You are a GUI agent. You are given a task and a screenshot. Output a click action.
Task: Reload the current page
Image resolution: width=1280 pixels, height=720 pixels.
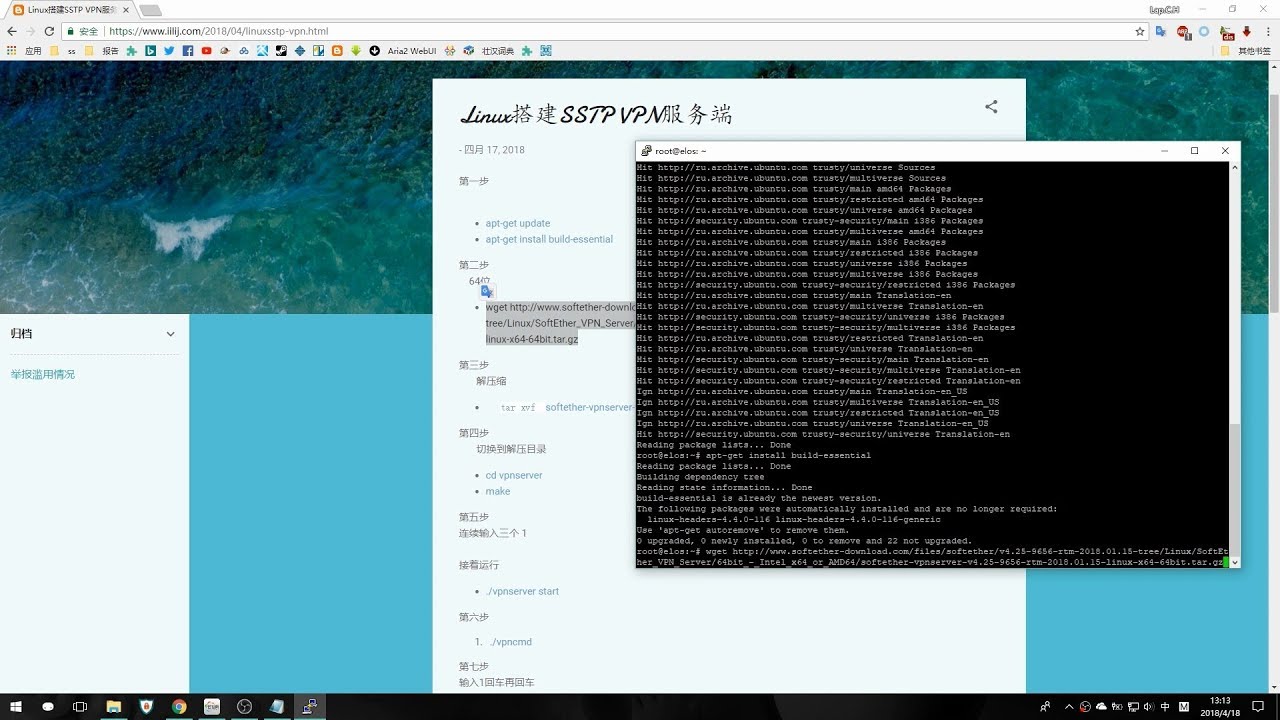coord(50,31)
